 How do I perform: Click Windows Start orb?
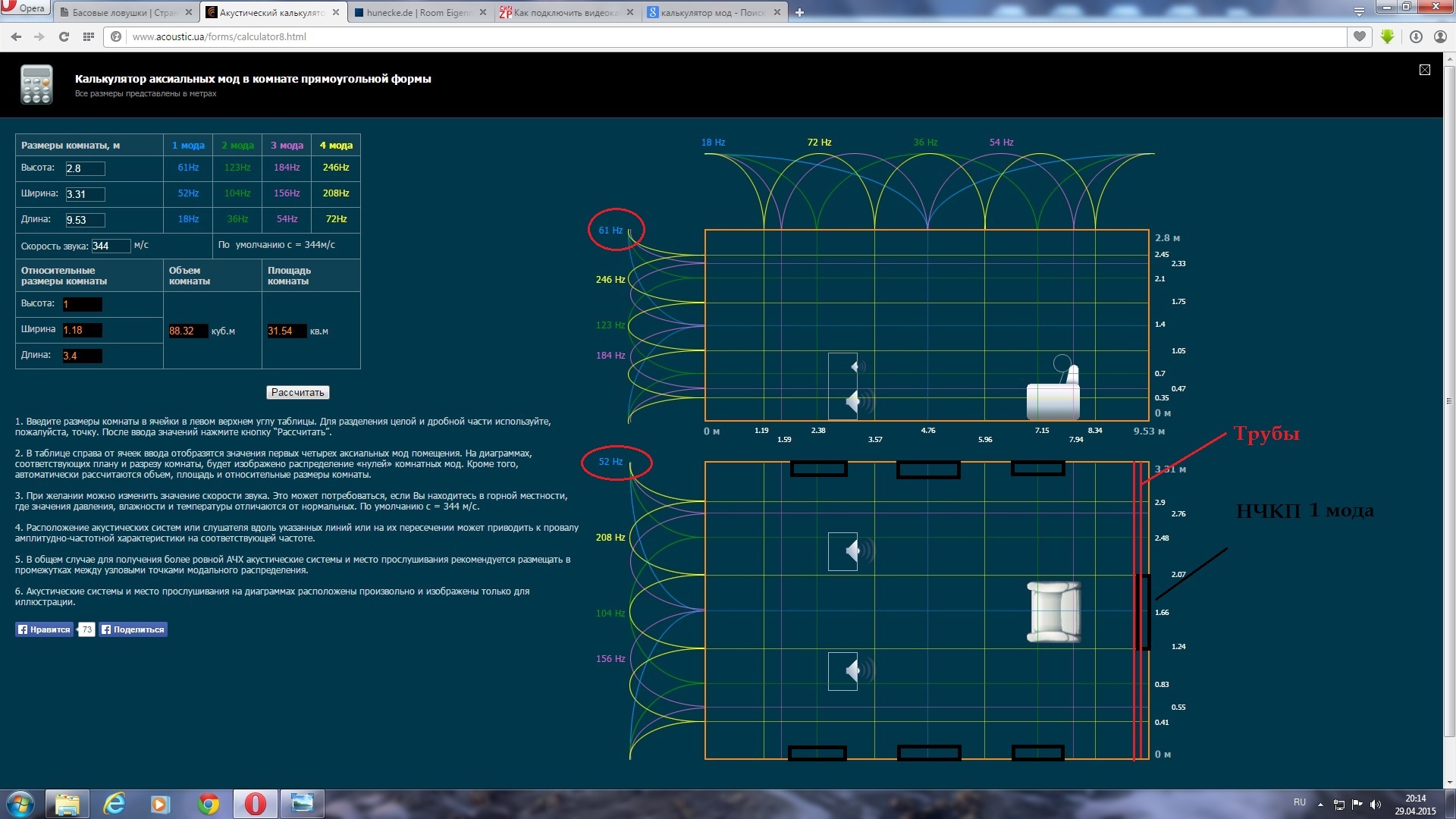20,803
